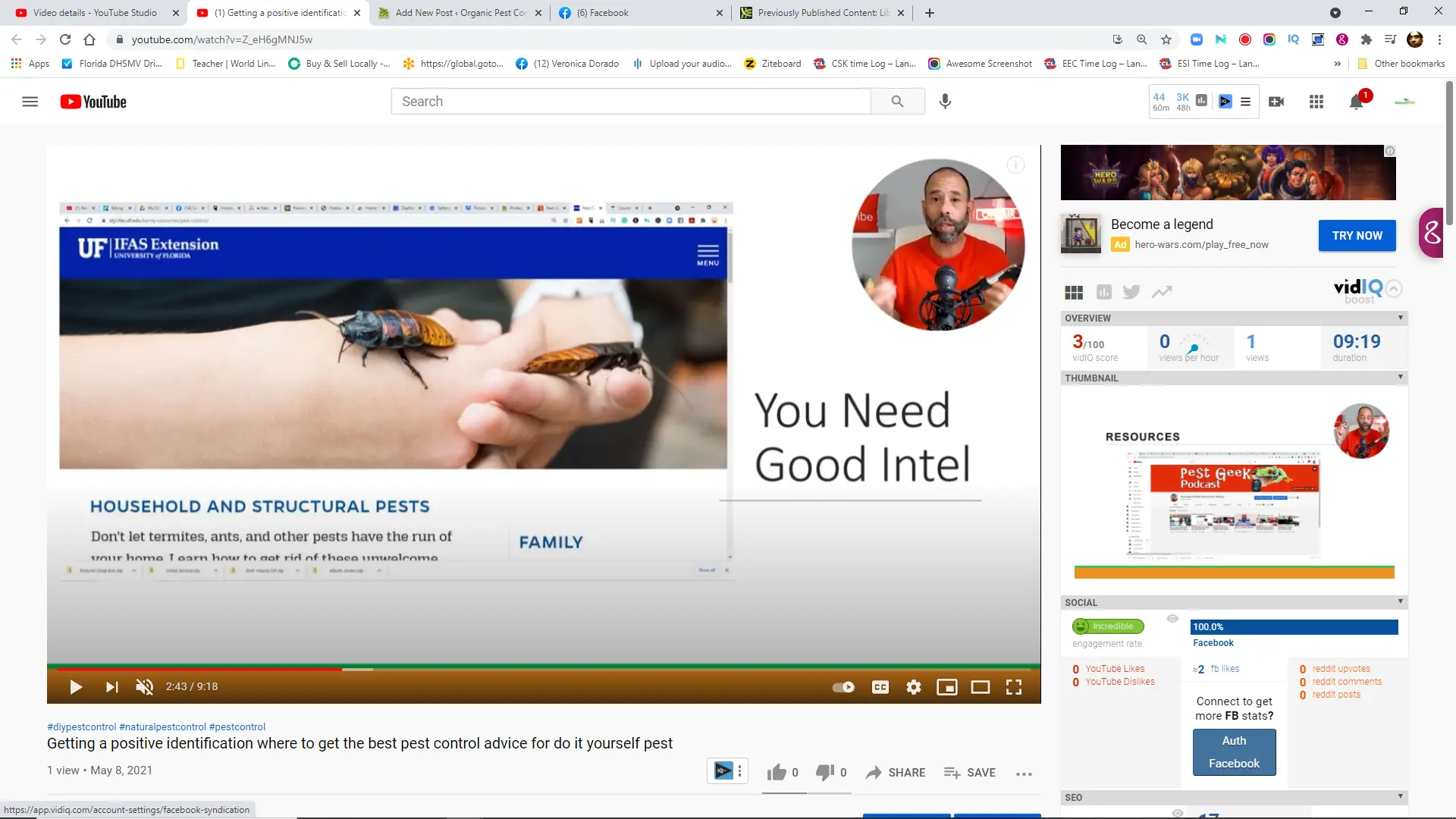
Task: Click the #pestcontrol hashtag
Action: [237, 726]
